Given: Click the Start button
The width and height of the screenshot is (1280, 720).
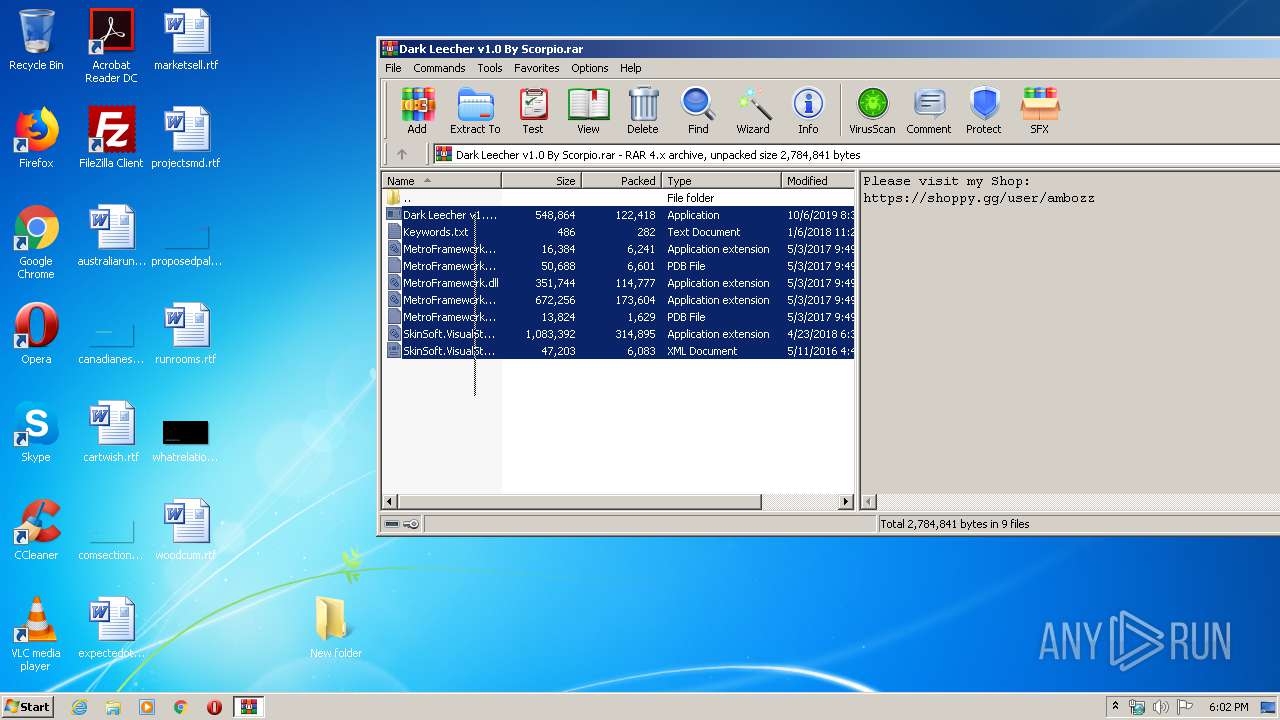Looking at the screenshot, I should [27, 706].
